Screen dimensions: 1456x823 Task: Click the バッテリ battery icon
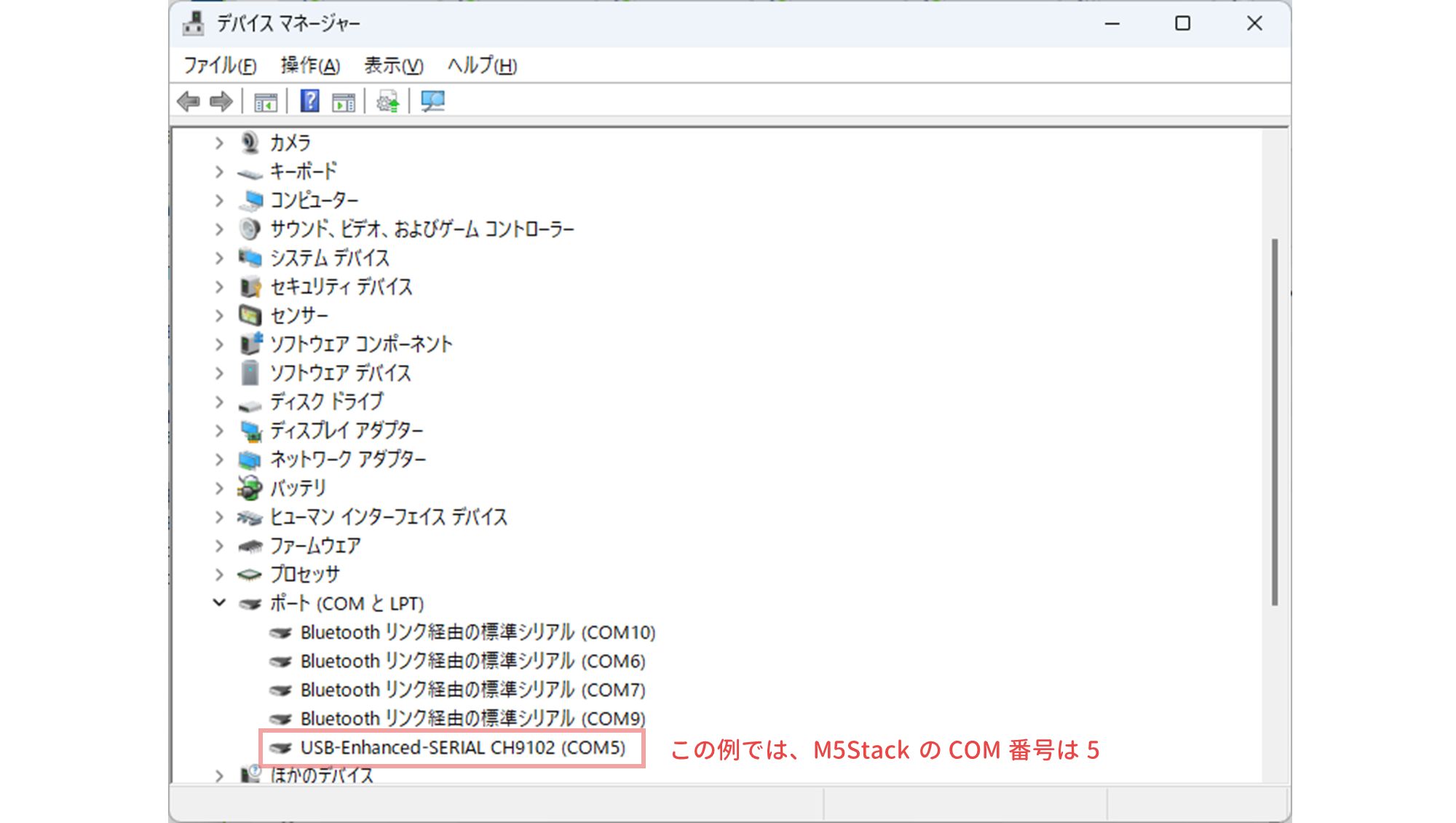pos(250,488)
